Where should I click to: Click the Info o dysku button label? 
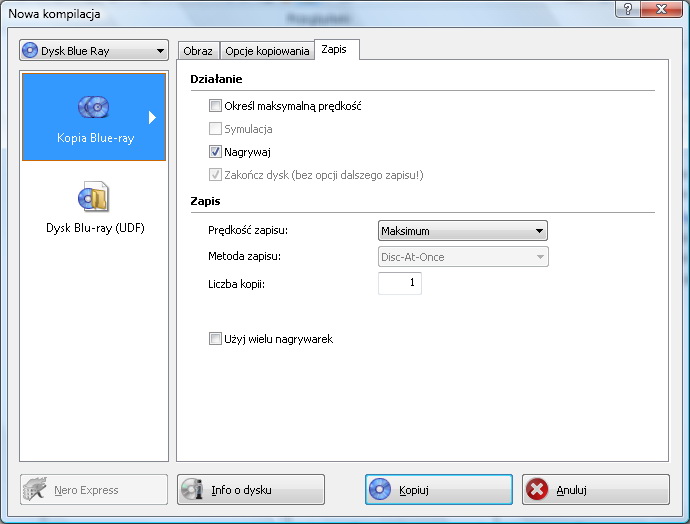241,490
